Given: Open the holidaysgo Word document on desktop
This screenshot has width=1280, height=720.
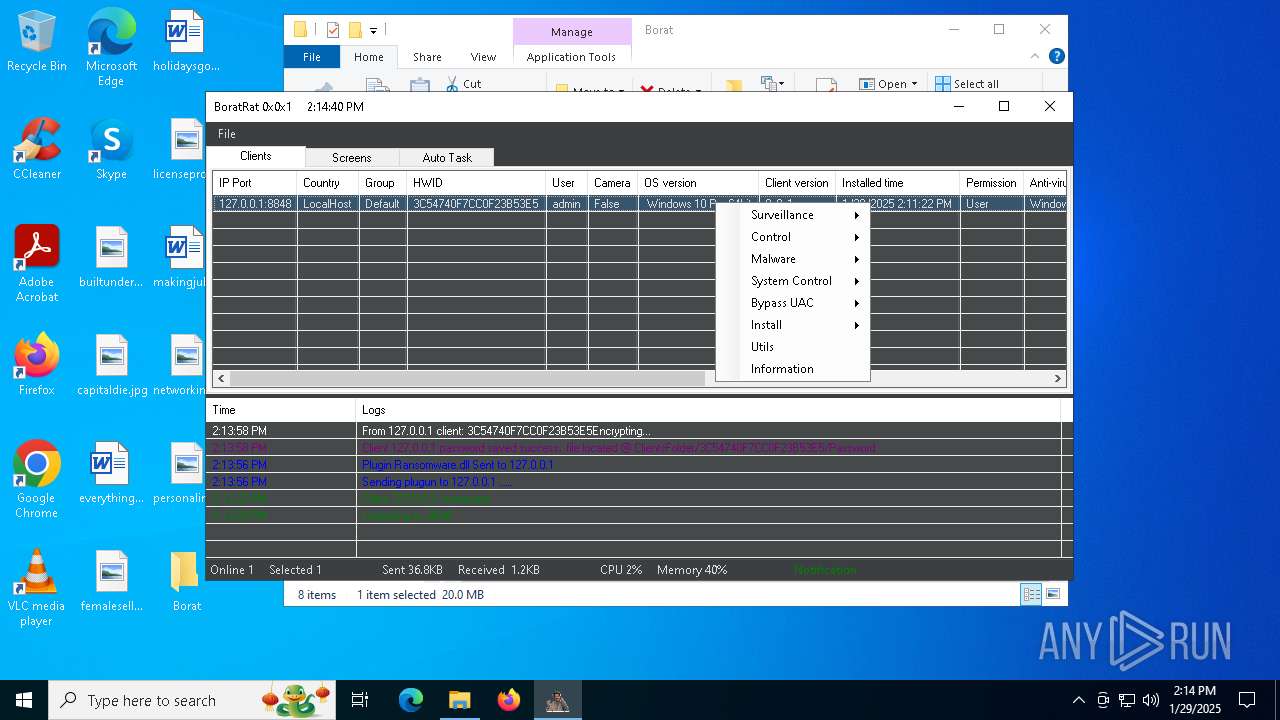Looking at the screenshot, I should point(186,40).
